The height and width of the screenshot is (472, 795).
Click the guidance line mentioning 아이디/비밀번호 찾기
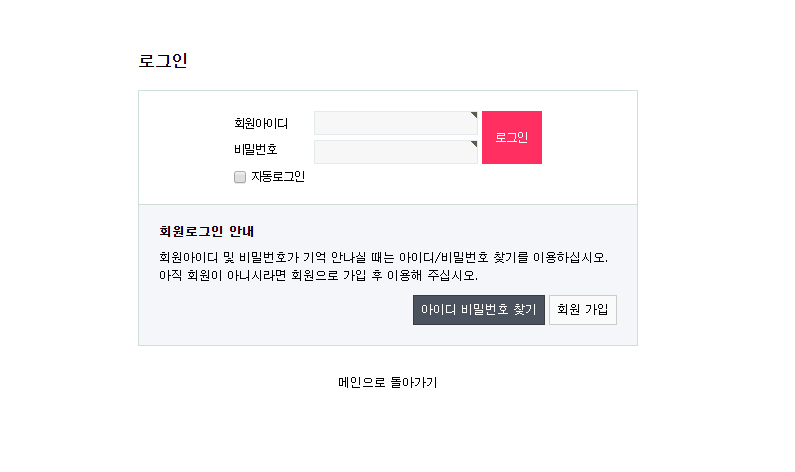pos(383,258)
